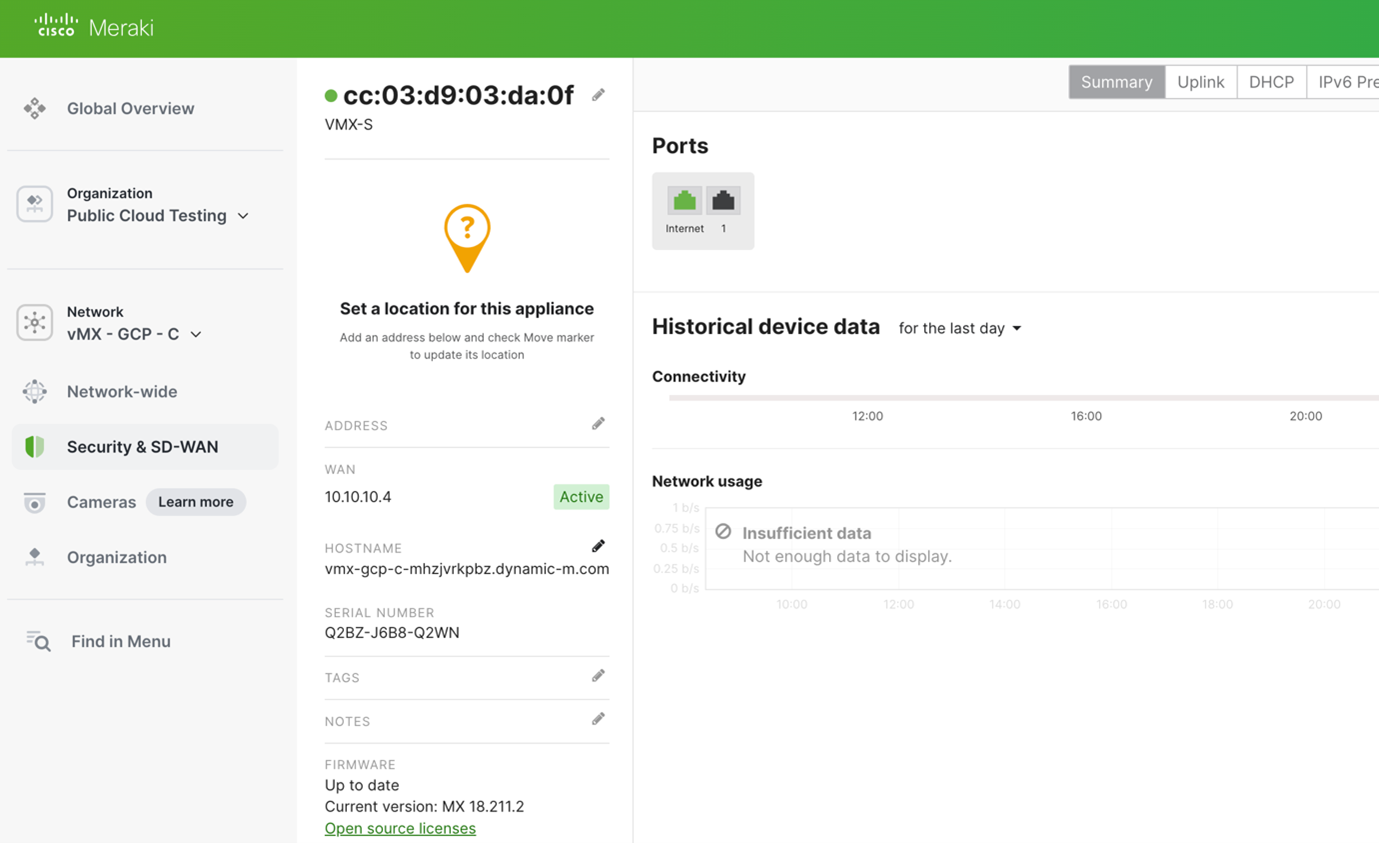Click the green Internet port icon

tap(685, 201)
